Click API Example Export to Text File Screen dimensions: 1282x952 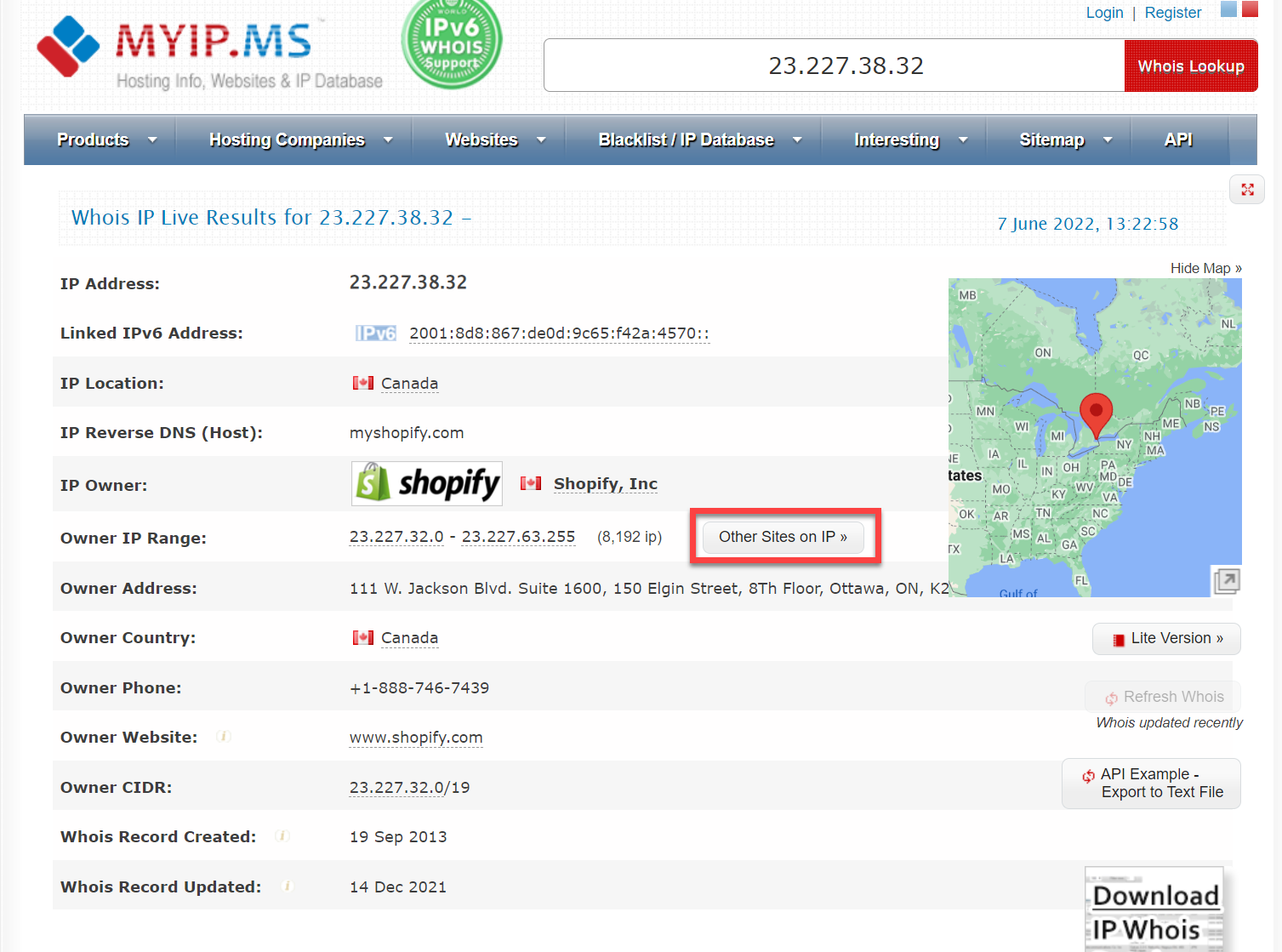1151,784
